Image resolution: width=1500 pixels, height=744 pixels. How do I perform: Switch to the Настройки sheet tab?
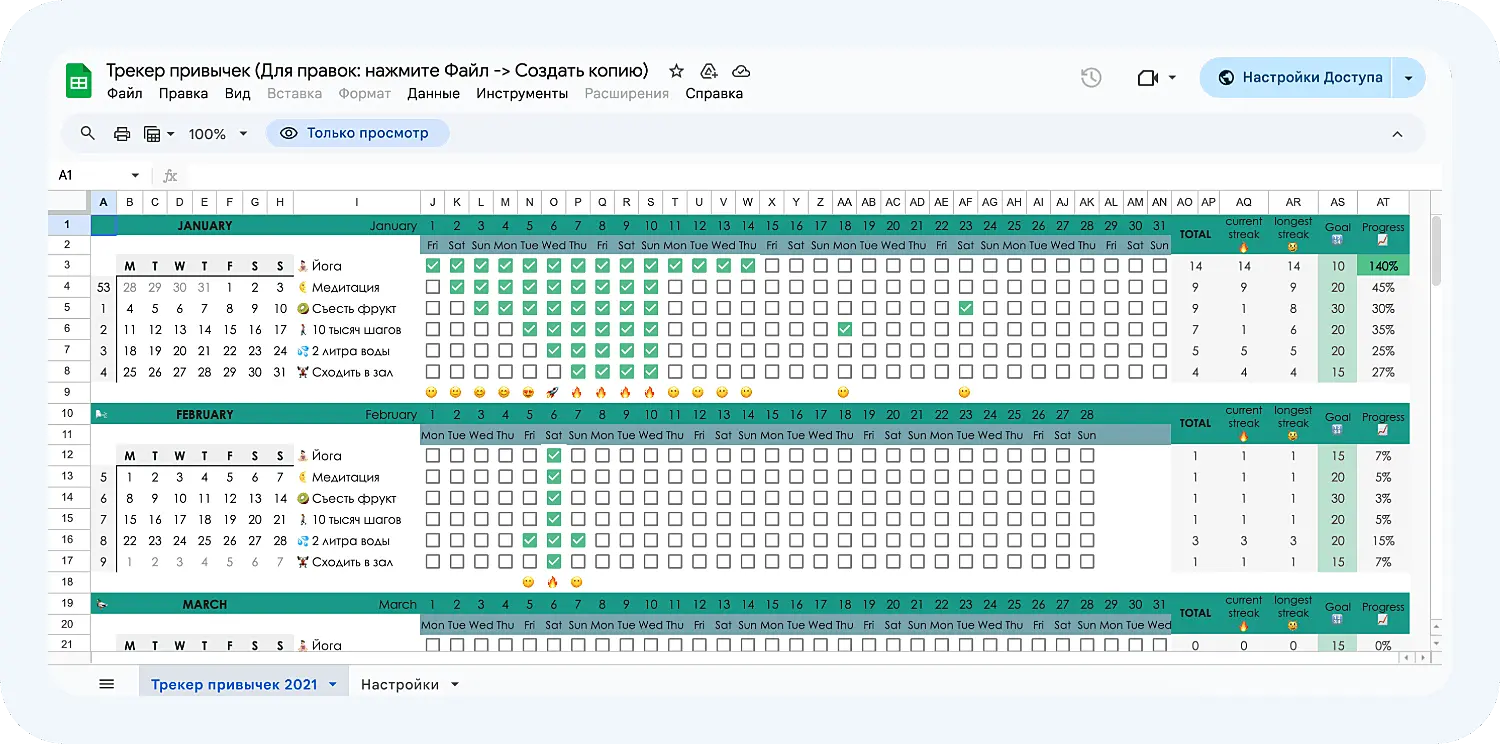pos(399,685)
